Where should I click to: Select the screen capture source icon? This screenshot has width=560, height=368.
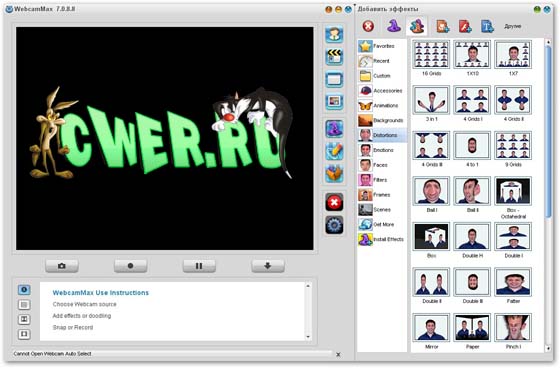(x=334, y=79)
